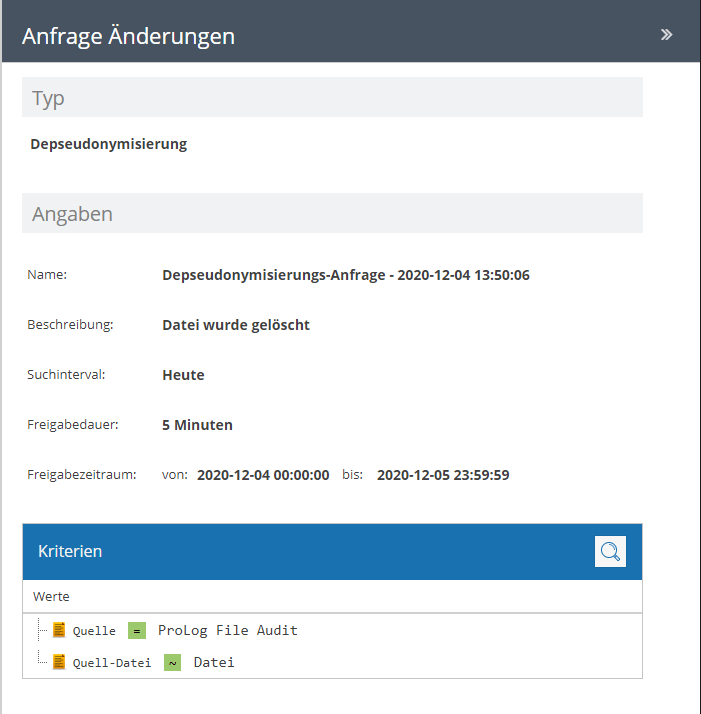Image resolution: width=701 pixels, height=714 pixels.
Task: Click the green equals operator icon
Action: pyautogui.click(x=137, y=630)
